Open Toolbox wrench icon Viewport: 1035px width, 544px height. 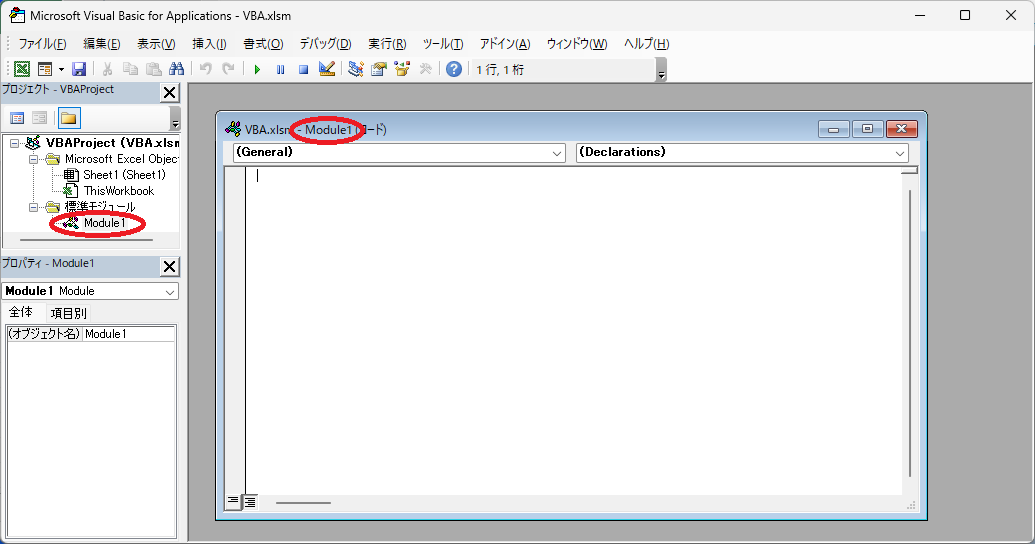[426, 69]
